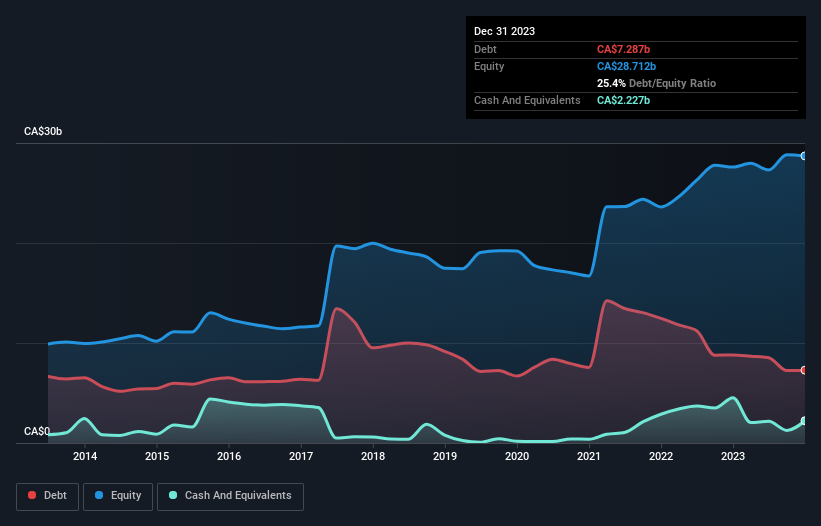Click tooltip Cash And Equivalents row label
This screenshot has height=526, width=821.
click(x=527, y=100)
